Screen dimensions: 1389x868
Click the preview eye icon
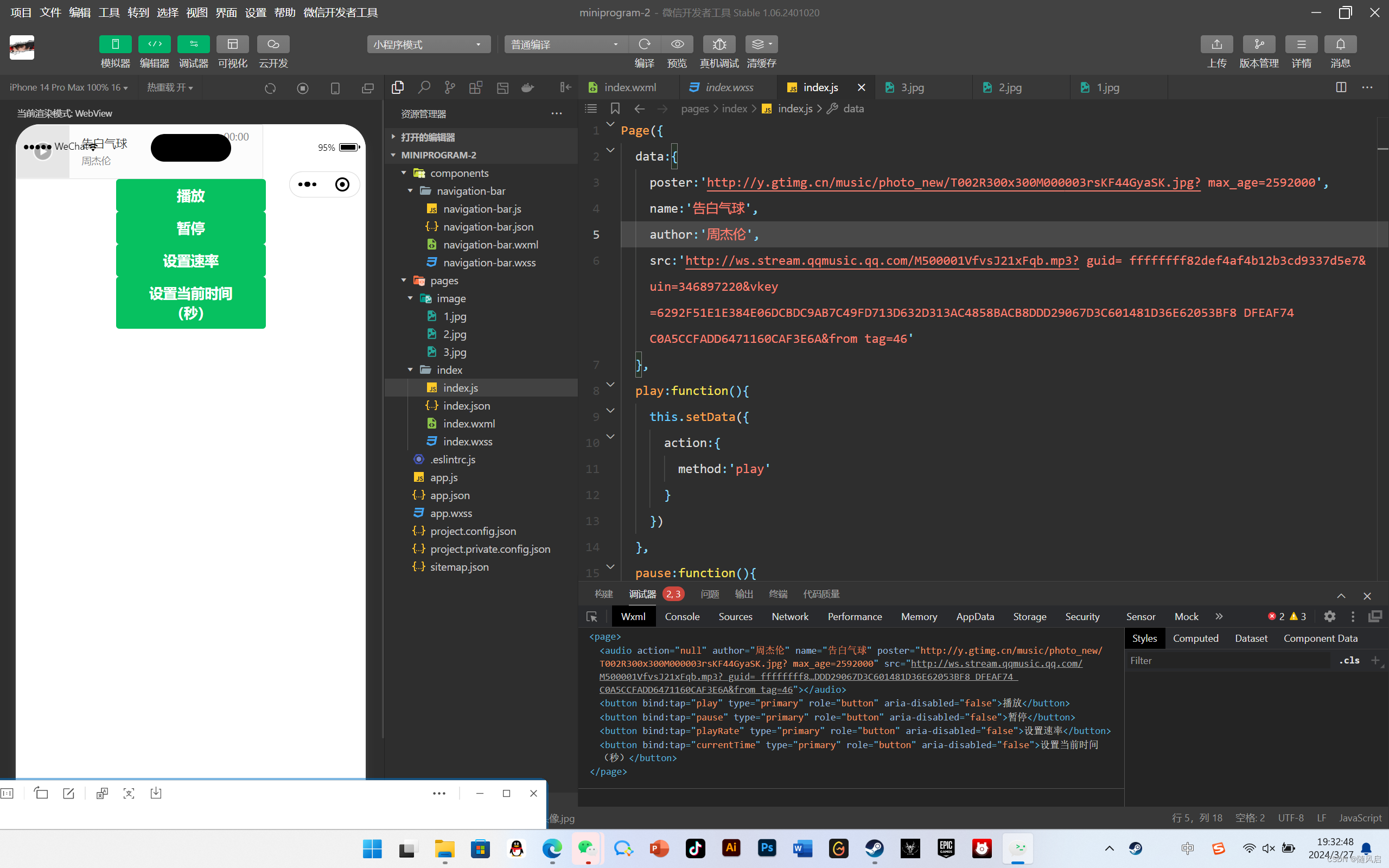pyautogui.click(x=677, y=44)
